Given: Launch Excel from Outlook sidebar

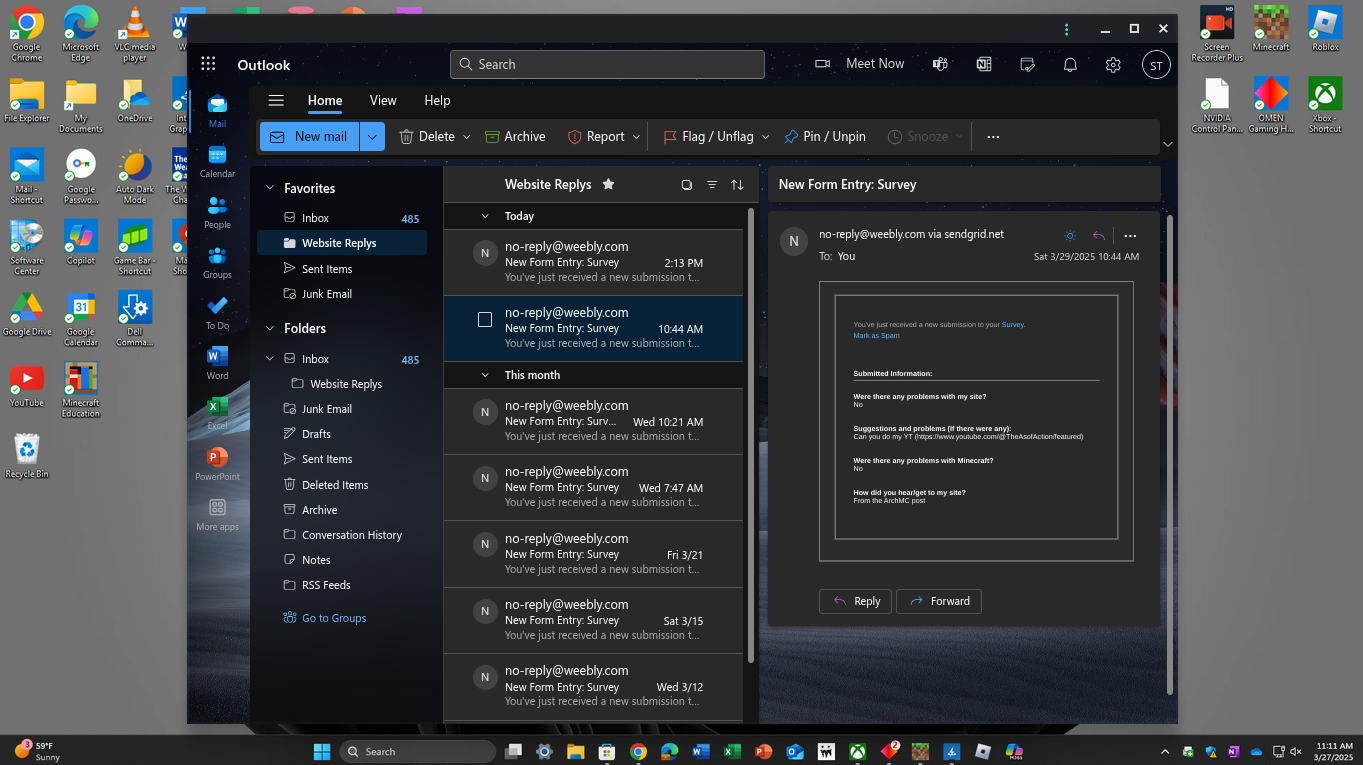Looking at the screenshot, I should tap(217, 413).
